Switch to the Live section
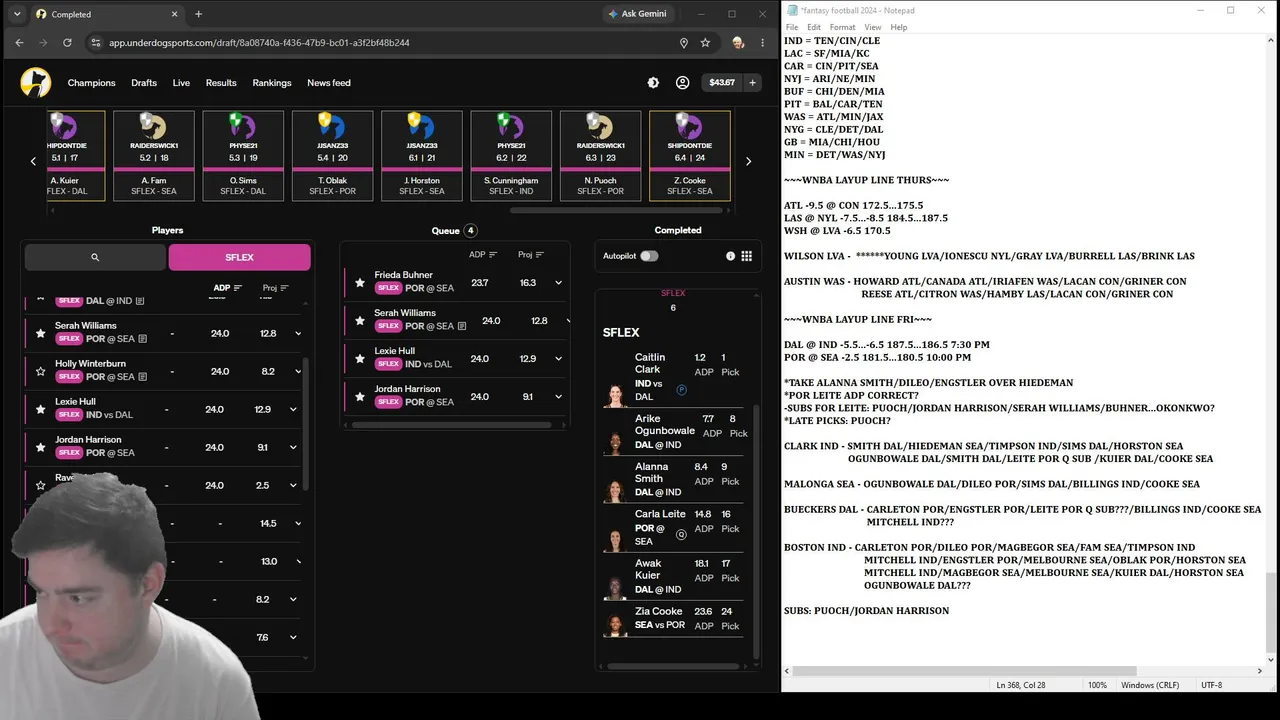Viewport: 1280px width, 720px height. (x=181, y=83)
